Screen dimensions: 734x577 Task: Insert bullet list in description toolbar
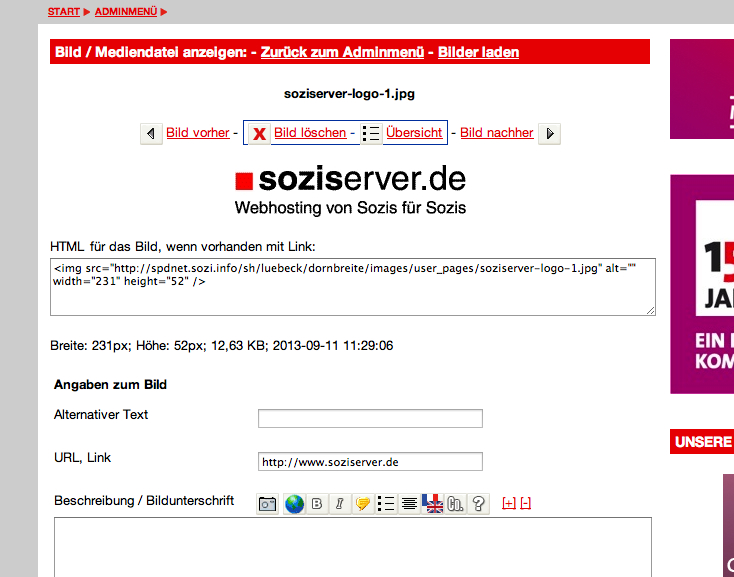click(386, 504)
